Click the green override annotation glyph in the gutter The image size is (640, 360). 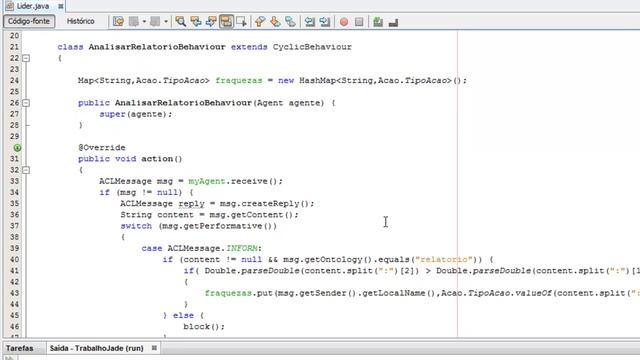[x=17, y=148]
